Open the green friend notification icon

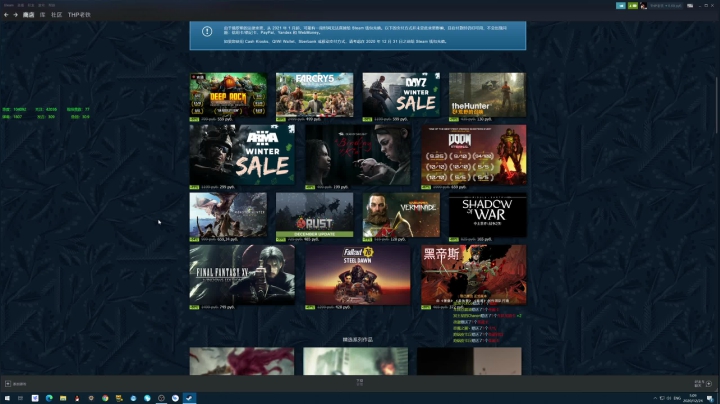click(x=633, y=6)
